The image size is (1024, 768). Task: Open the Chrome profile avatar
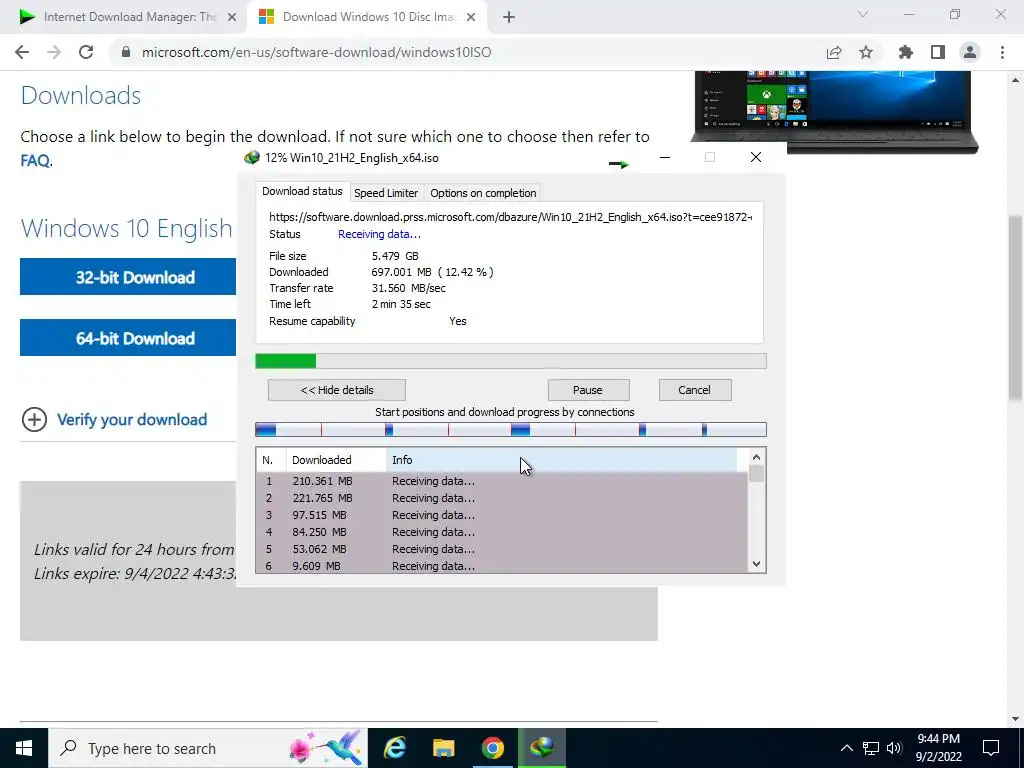pyautogui.click(x=970, y=52)
